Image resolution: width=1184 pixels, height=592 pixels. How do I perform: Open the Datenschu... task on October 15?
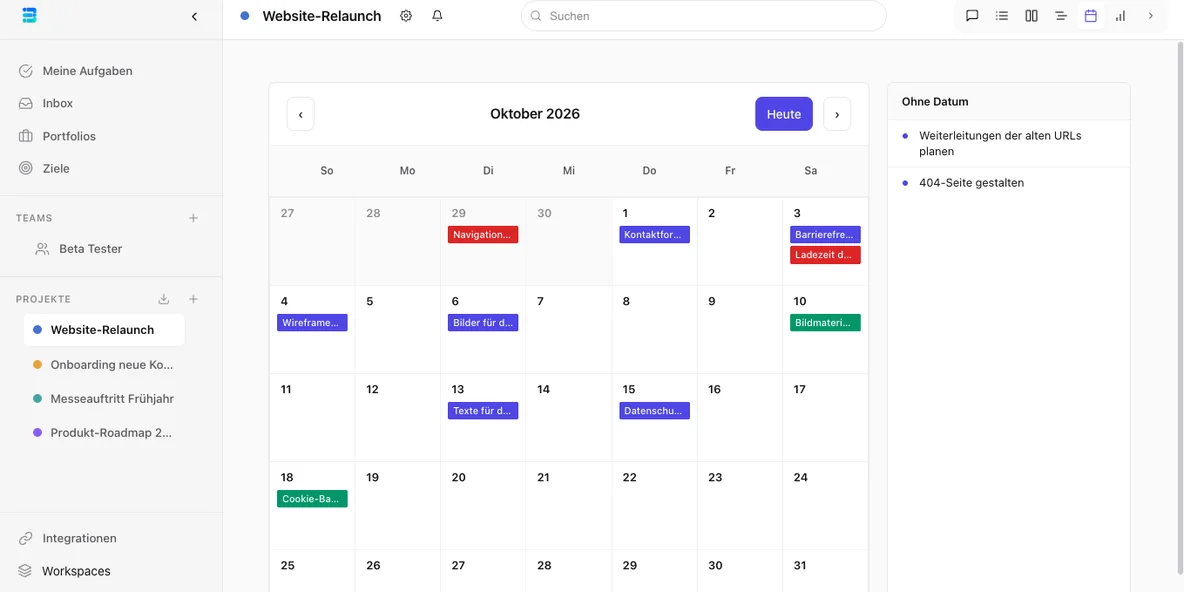point(655,411)
